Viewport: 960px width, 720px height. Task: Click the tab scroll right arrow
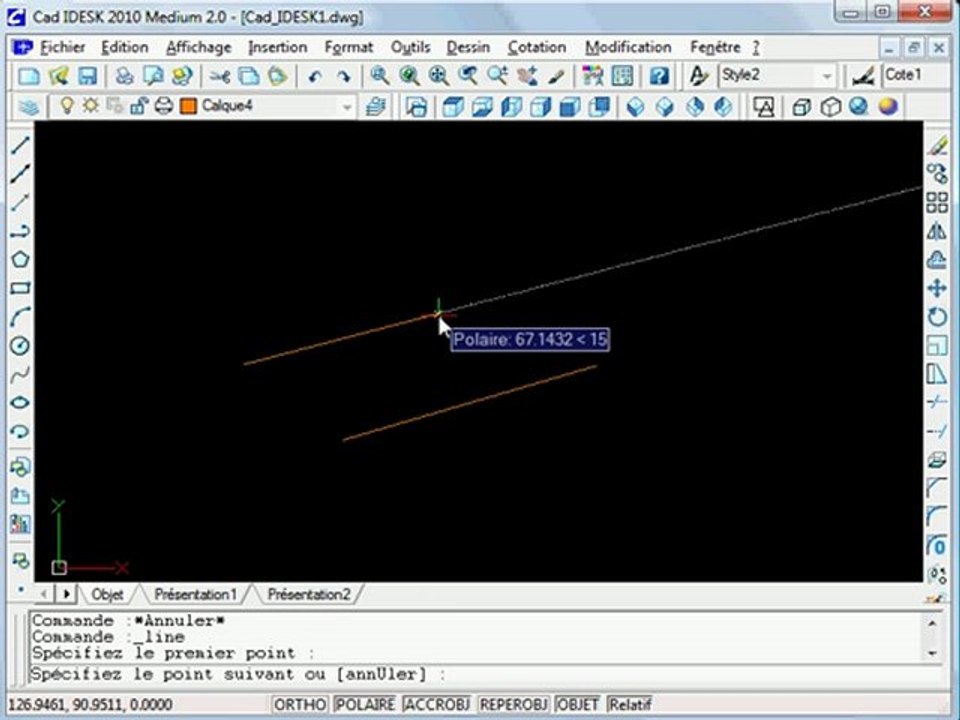[66, 594]
